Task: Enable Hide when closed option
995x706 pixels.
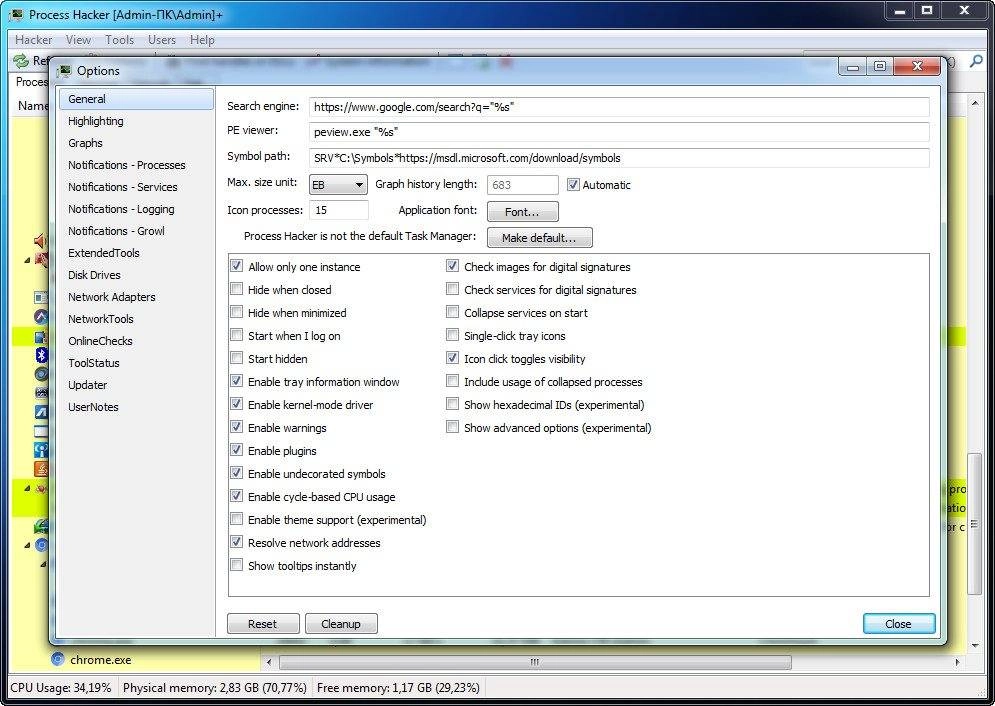Action: point(236,289)
